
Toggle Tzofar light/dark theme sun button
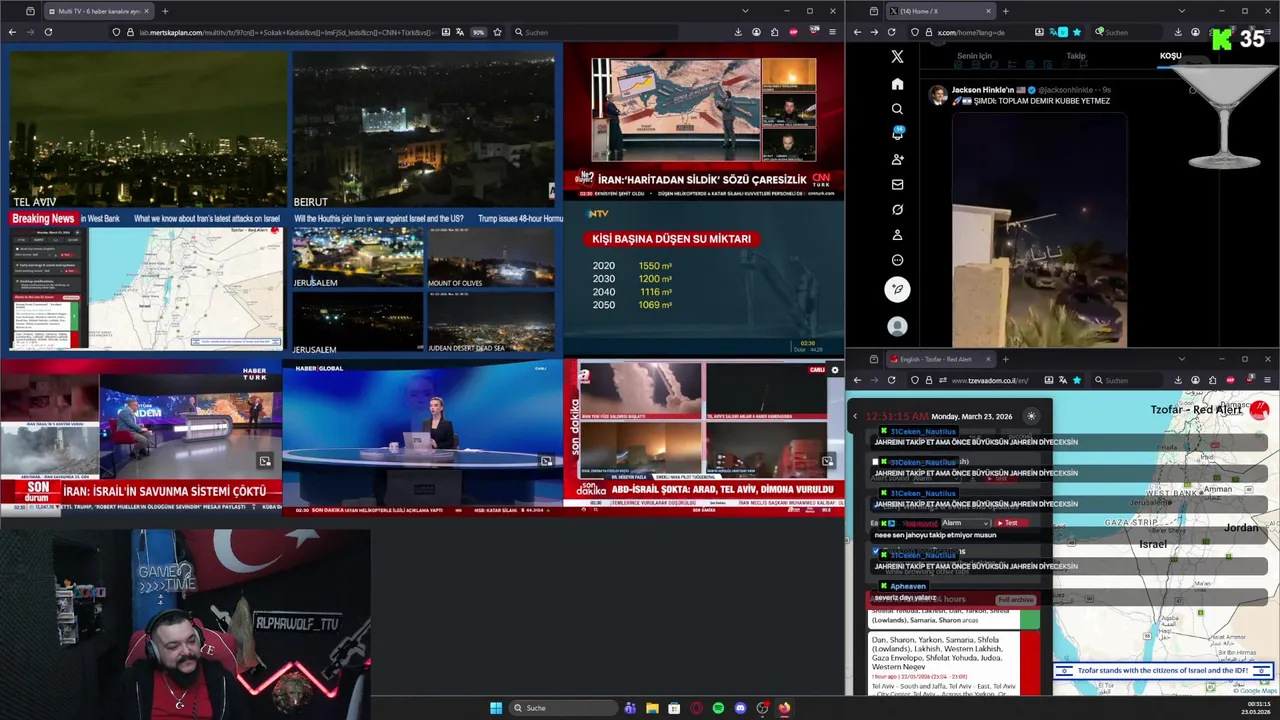pyautogui.click(x=1031, y=416)
